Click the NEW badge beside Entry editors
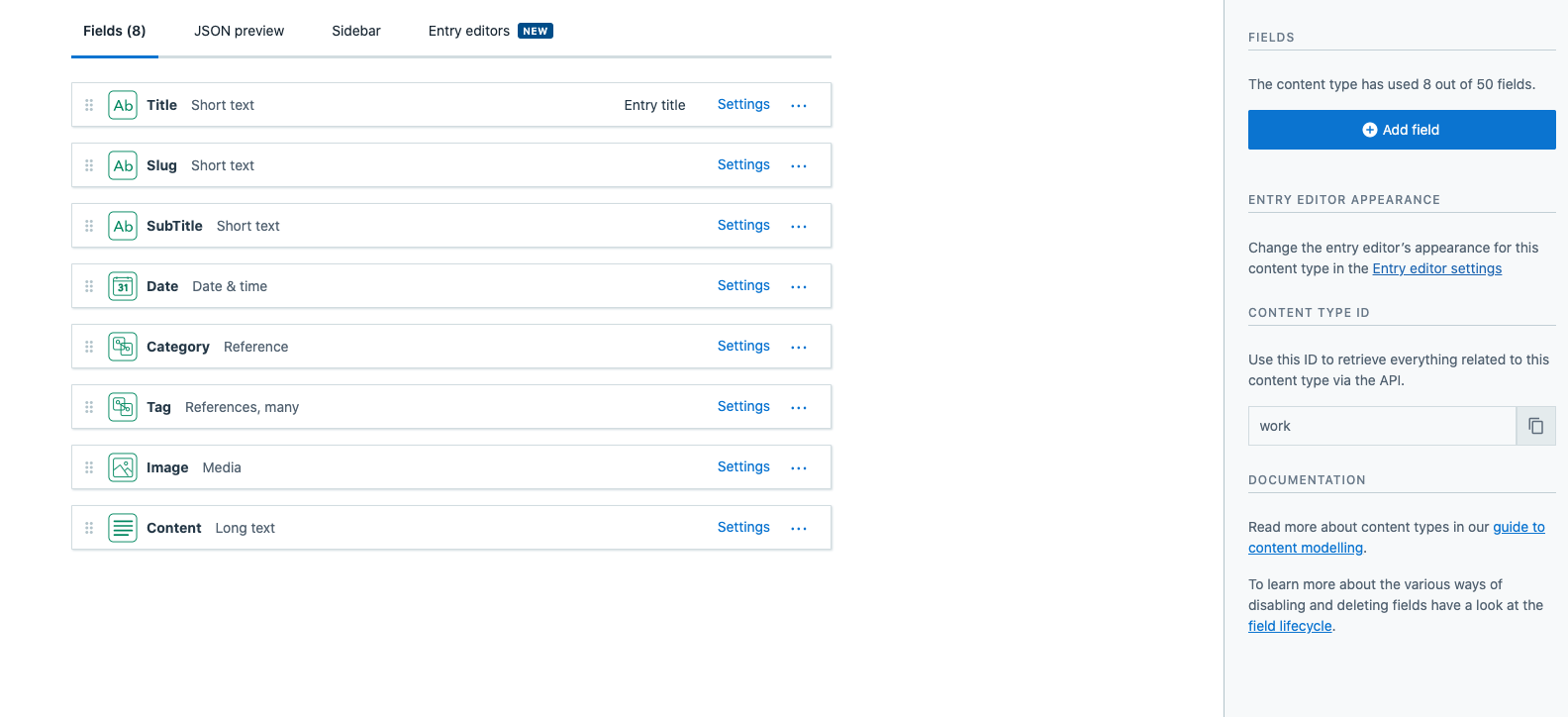This screenshot has height=717, width=1568. (536, 31)
